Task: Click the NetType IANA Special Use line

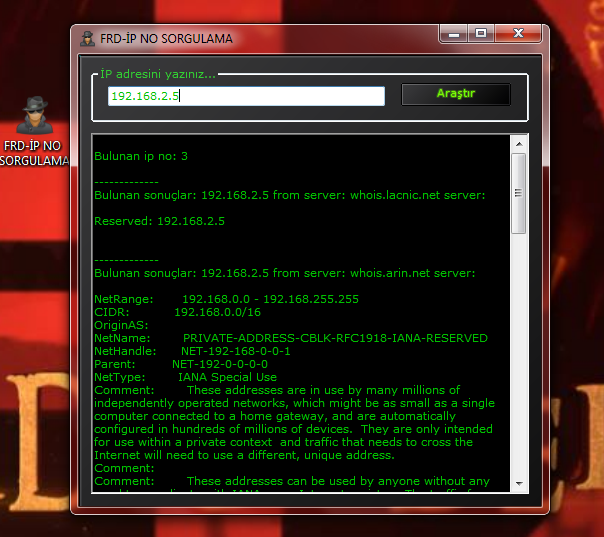Action: [185, 377]
